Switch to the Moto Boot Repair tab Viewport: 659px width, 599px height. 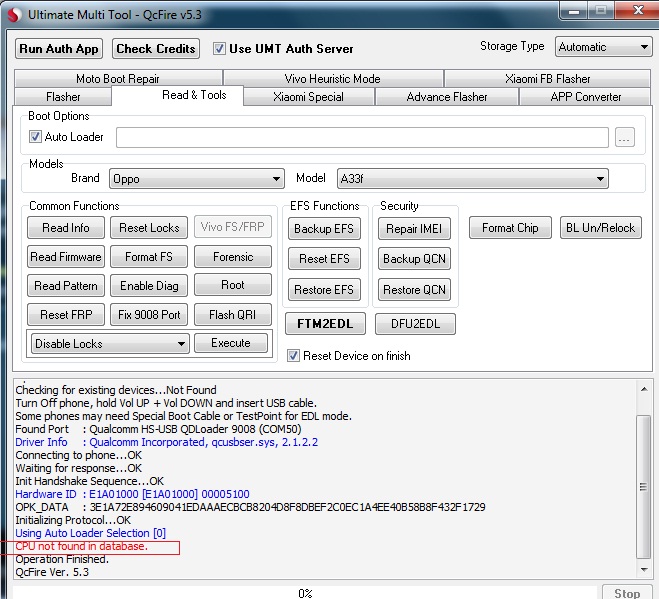(x=118, y=79)
